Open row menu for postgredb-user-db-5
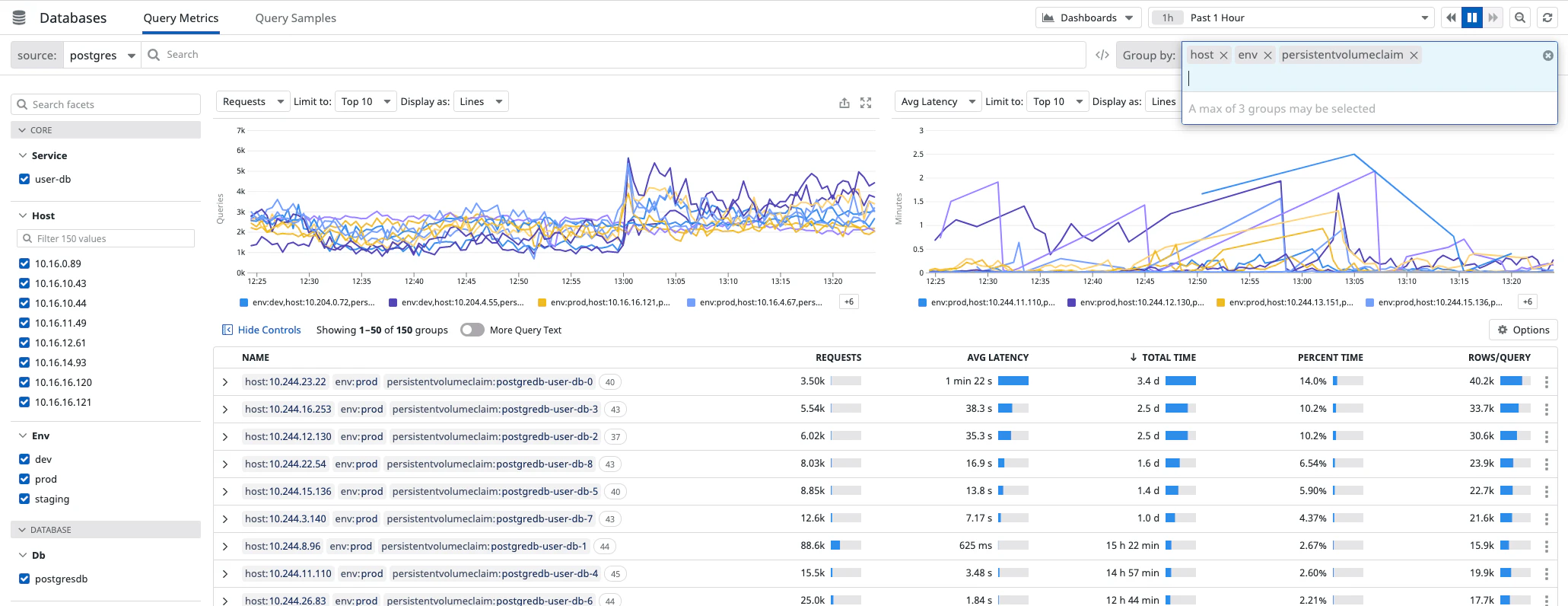Viewport: 1568px width, 606px height. click(1546, 492)
